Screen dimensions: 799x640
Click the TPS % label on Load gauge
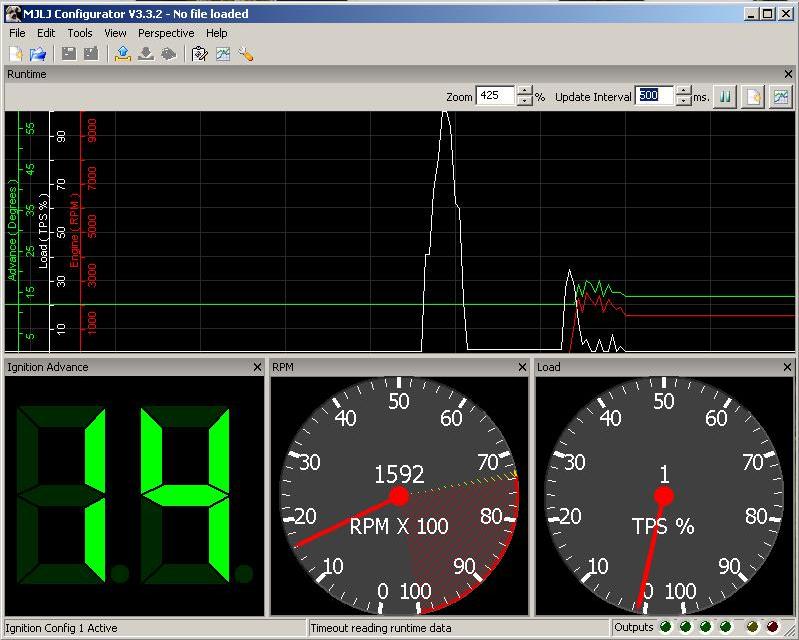click(x=663, y=526)
